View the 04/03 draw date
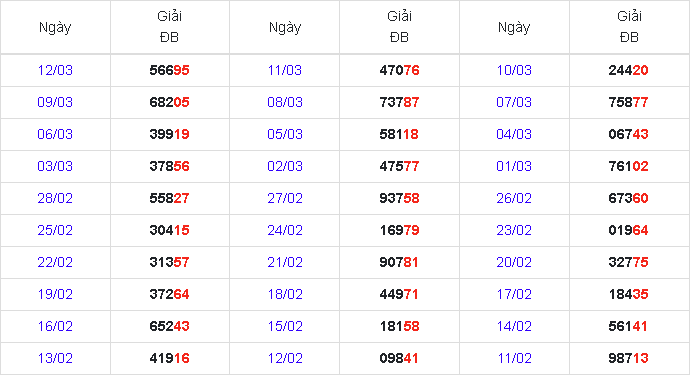Screen dimensions: 690x375 514,134
